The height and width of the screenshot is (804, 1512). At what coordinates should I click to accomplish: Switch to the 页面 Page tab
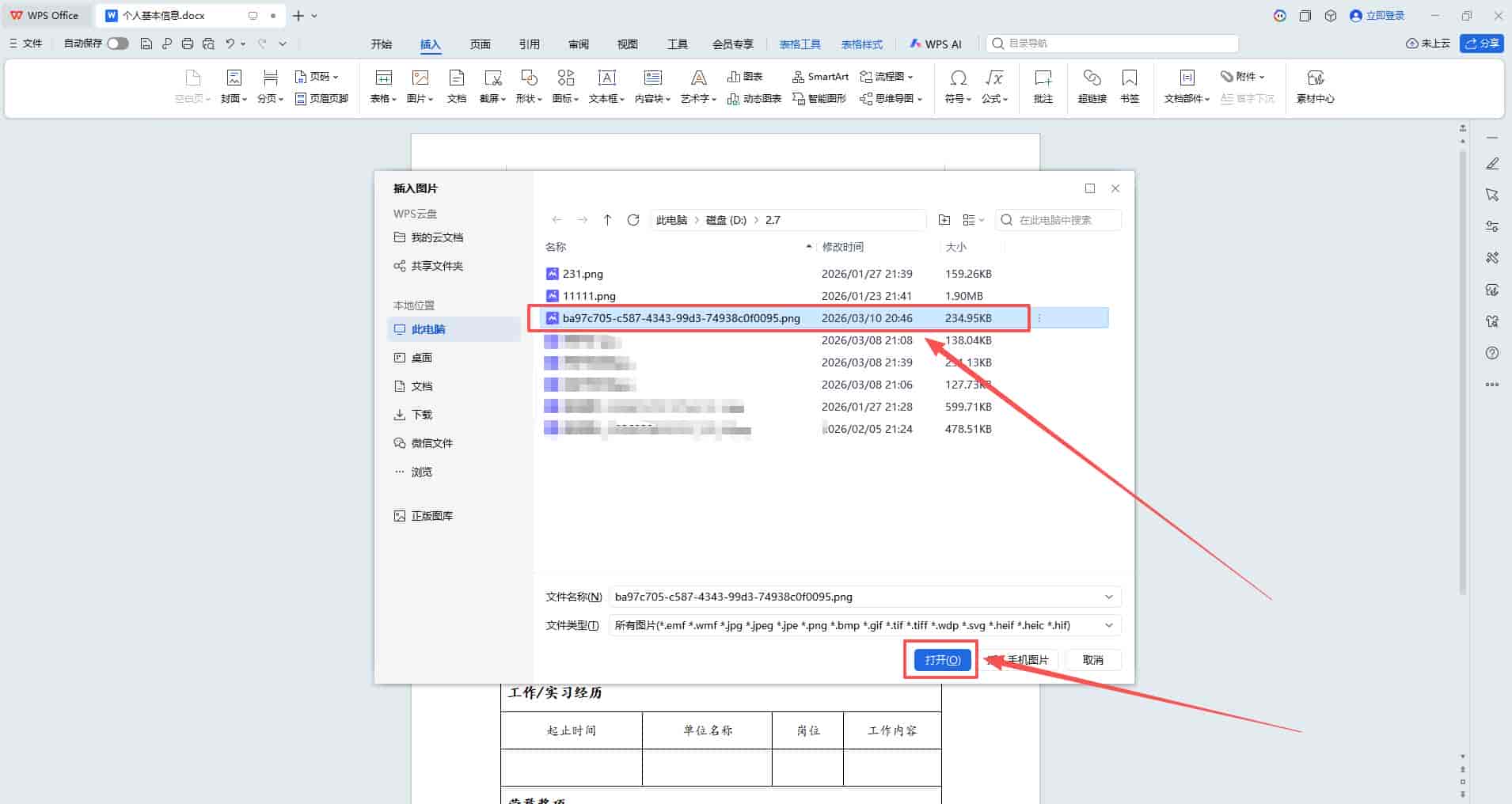(481, 44)
